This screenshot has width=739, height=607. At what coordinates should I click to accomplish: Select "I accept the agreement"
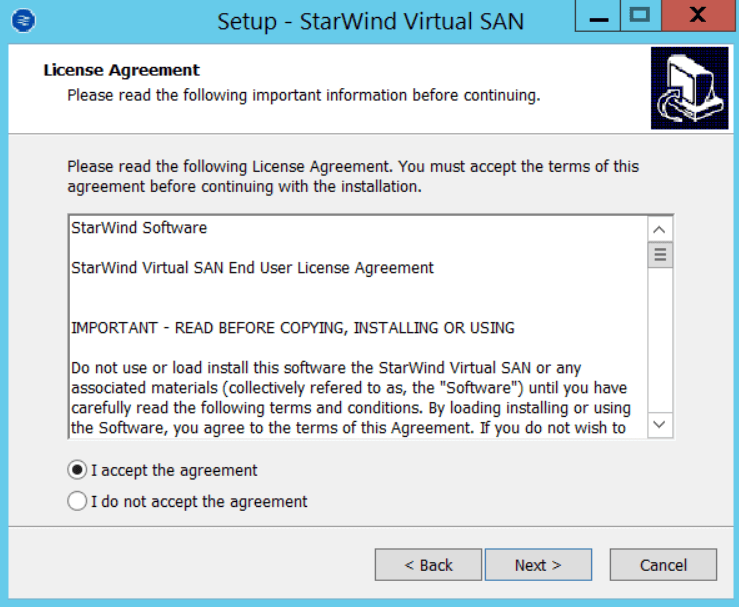77,470
